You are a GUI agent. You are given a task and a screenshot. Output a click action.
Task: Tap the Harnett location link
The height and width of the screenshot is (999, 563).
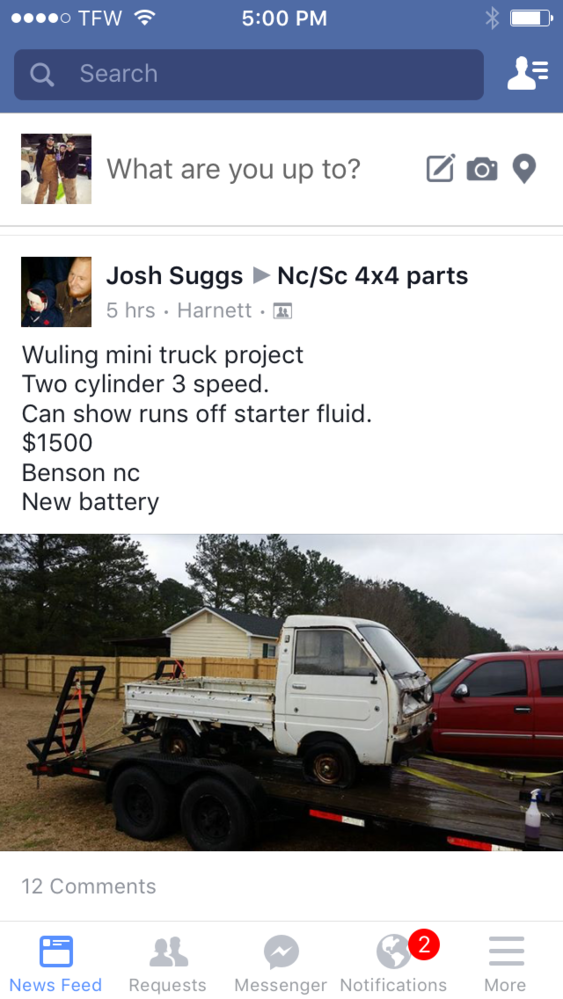coord(215,310)
